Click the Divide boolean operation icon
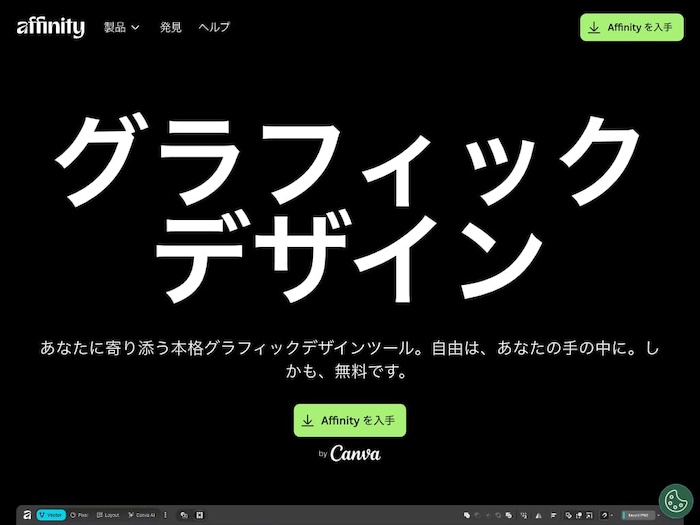This screenshot has width=700, height=525. point(508,515)
